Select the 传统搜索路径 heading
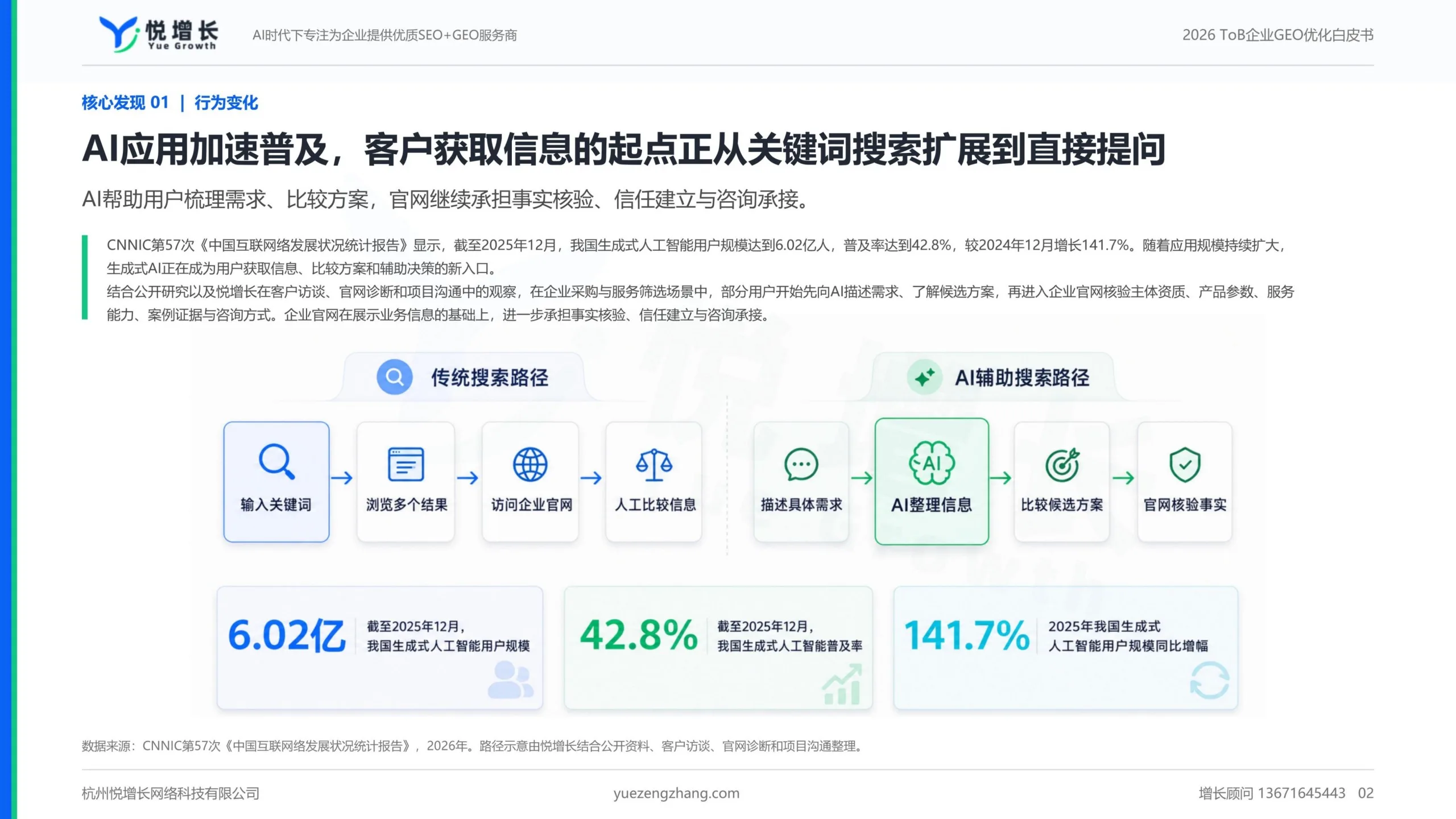Screen dimensions: 1456x819 tap(489, 378)
